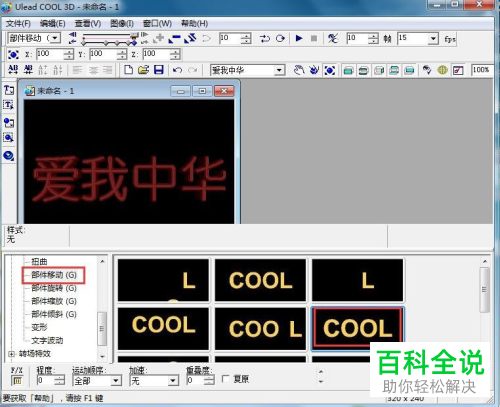
Task: Select 变形 in the effects tree
Action: coord(39,327)
